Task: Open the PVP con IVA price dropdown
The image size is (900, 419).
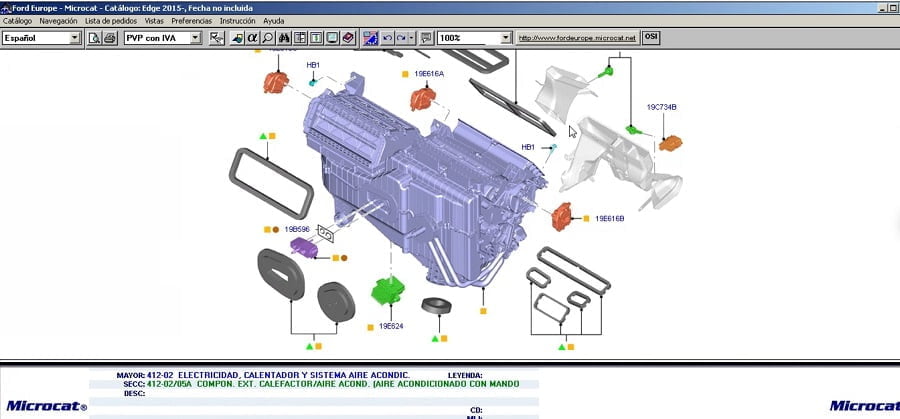Action: tap(196, 38)
